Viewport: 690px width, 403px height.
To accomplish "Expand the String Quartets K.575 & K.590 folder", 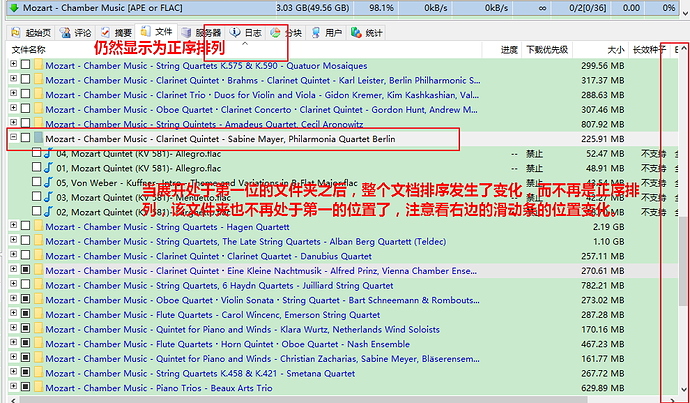I will (x=14, y=64).
